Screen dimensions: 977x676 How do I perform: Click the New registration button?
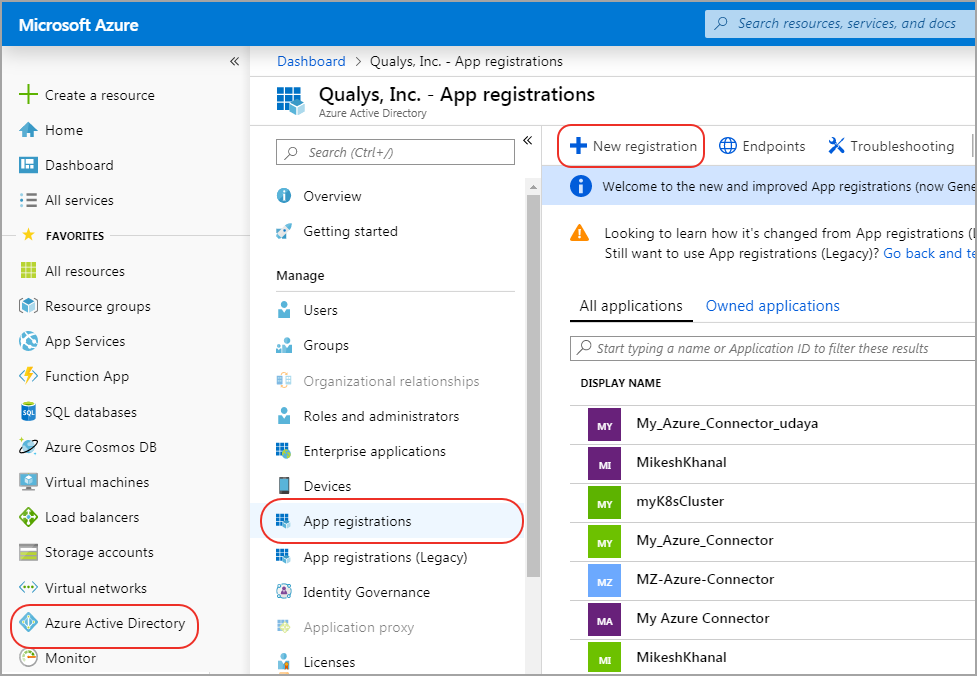click(632, 146)
